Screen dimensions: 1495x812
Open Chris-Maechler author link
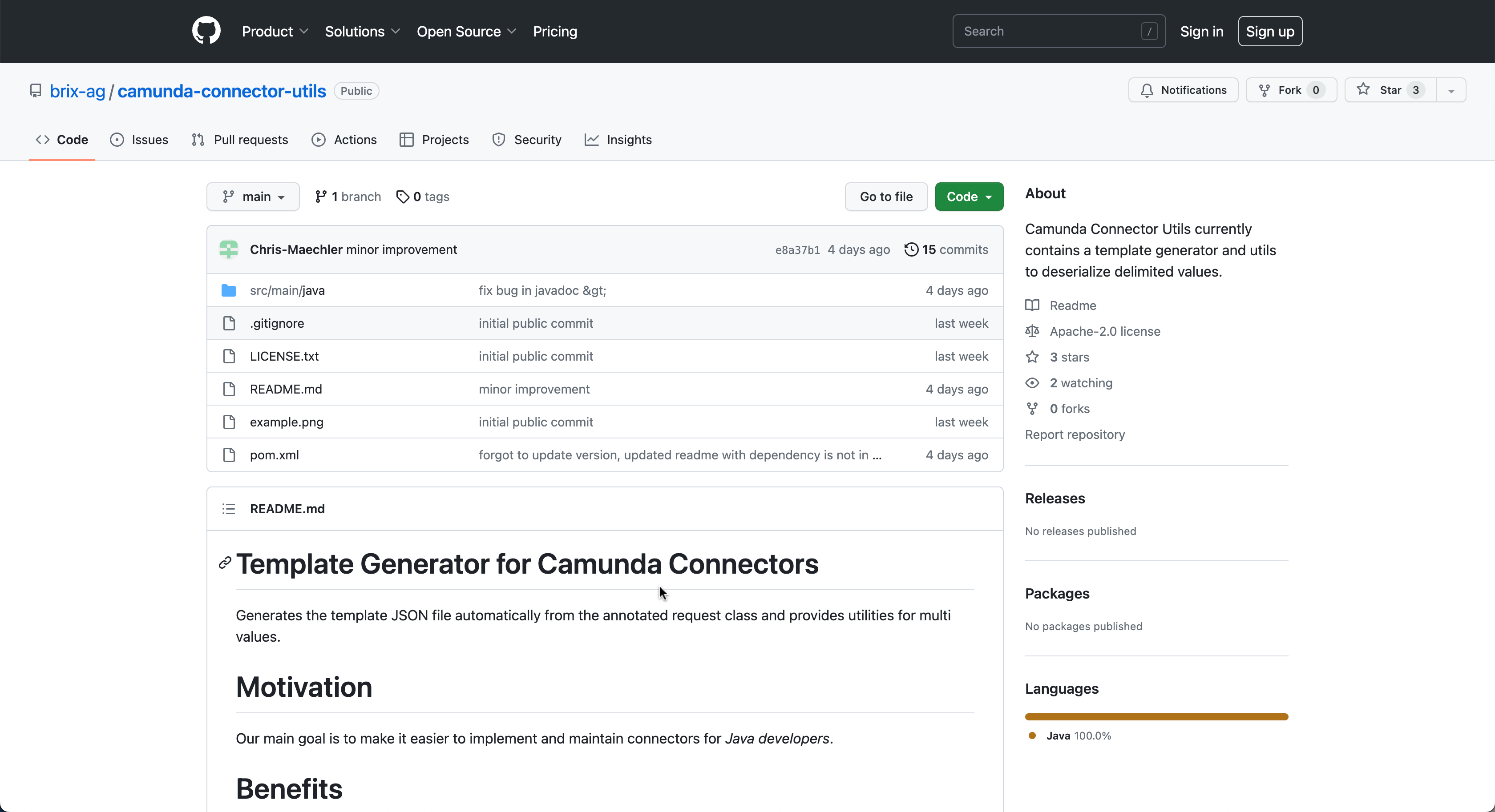(x=296, y=249)
